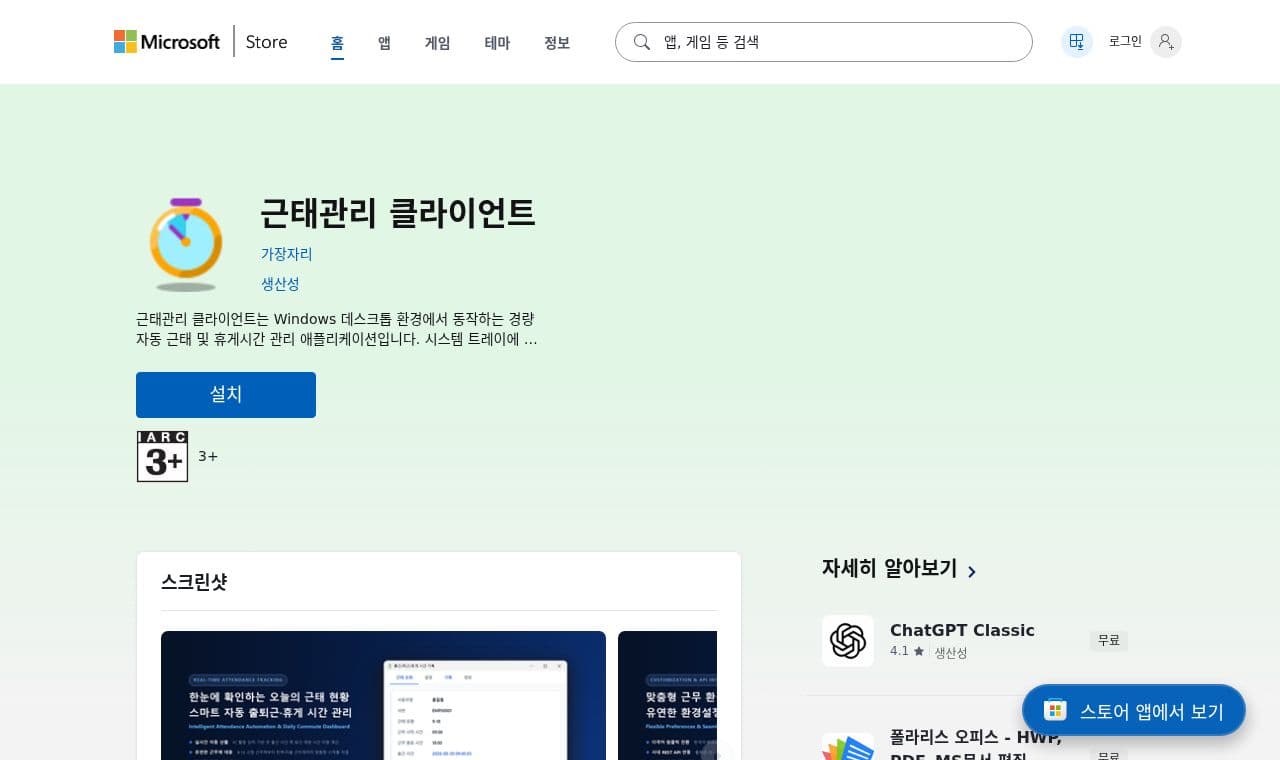Click the 근태관리 클라이언트 app title
Screen dimensions: 1280x760
tap(398, 213)
